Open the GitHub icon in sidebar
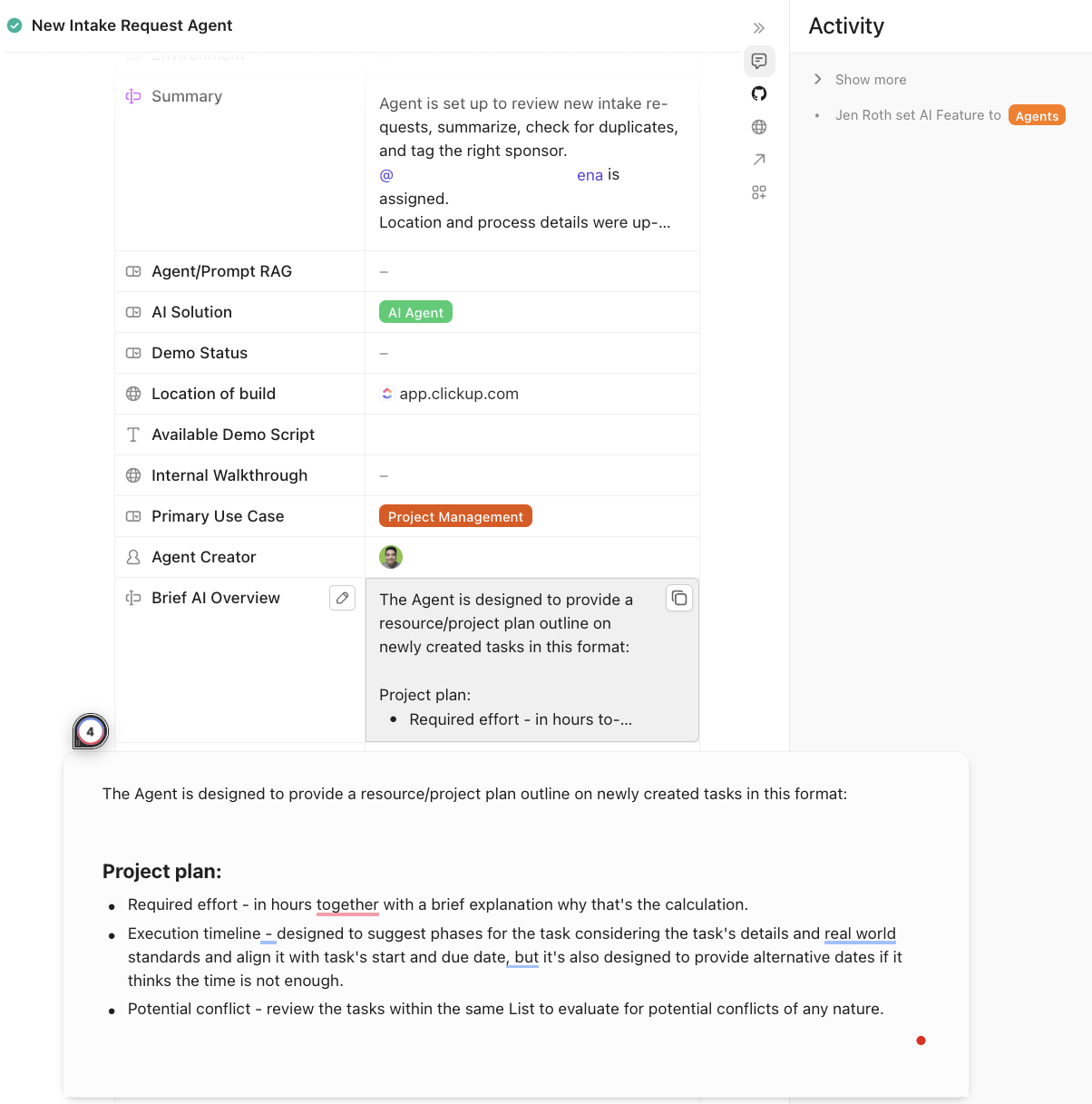Viewport: 1092px width, 1104px height. (x=759, y=93)
